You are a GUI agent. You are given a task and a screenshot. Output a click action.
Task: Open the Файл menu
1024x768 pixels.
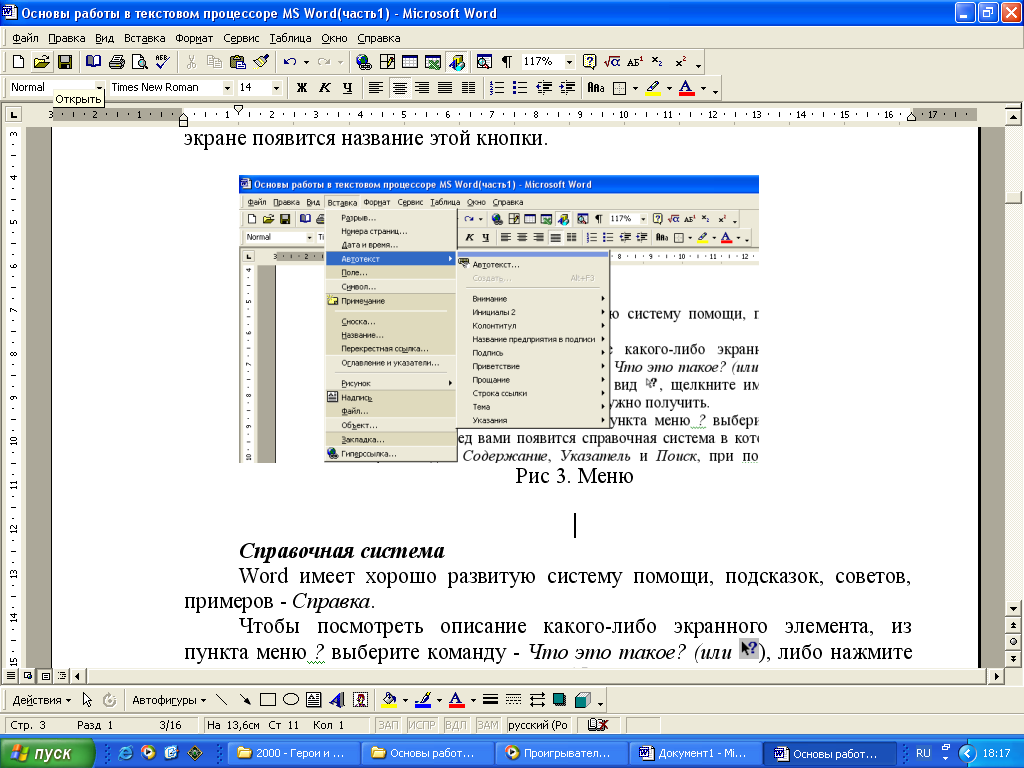coord(25,39)
